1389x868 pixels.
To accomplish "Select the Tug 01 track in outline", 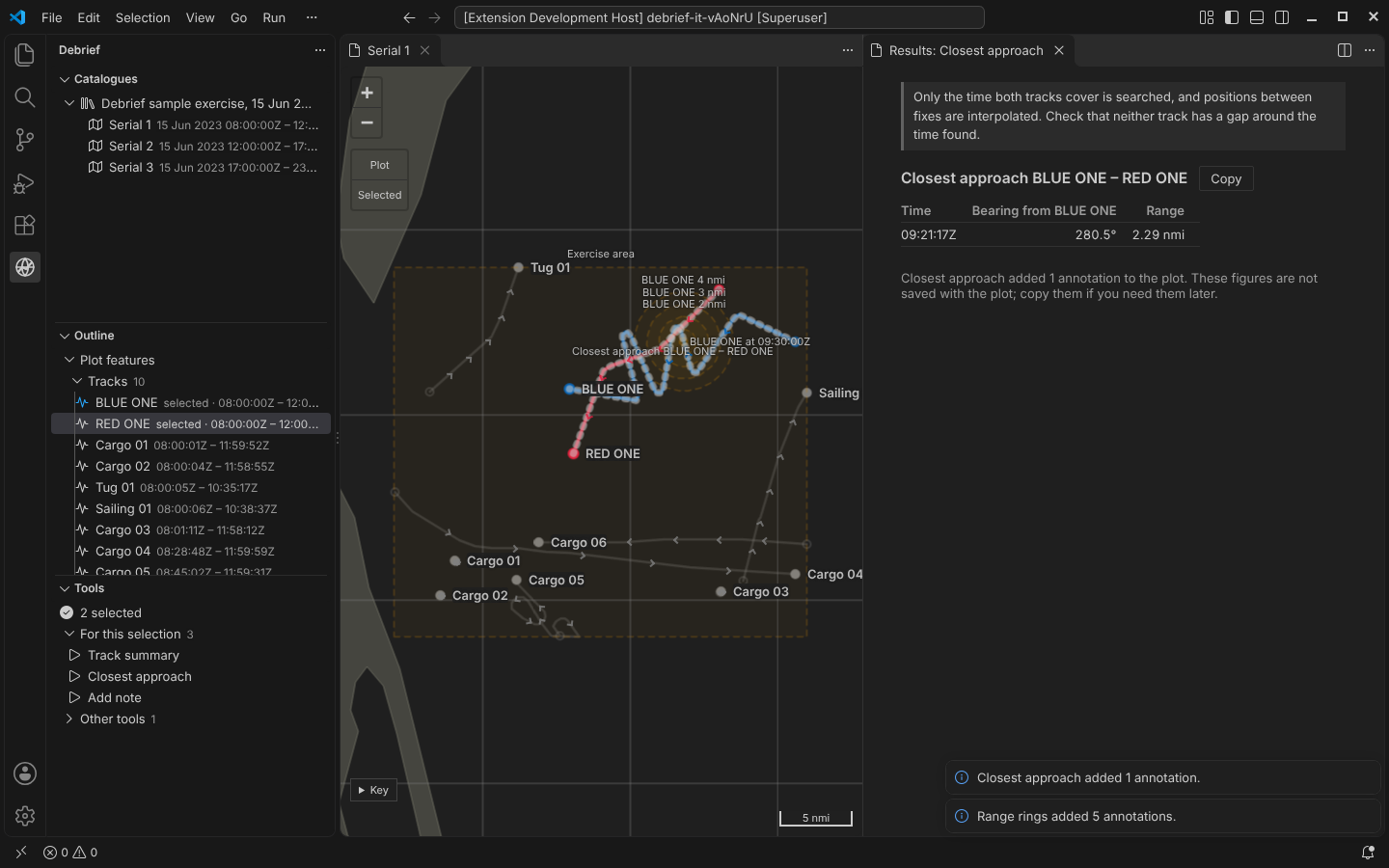I will pos(189,487).
